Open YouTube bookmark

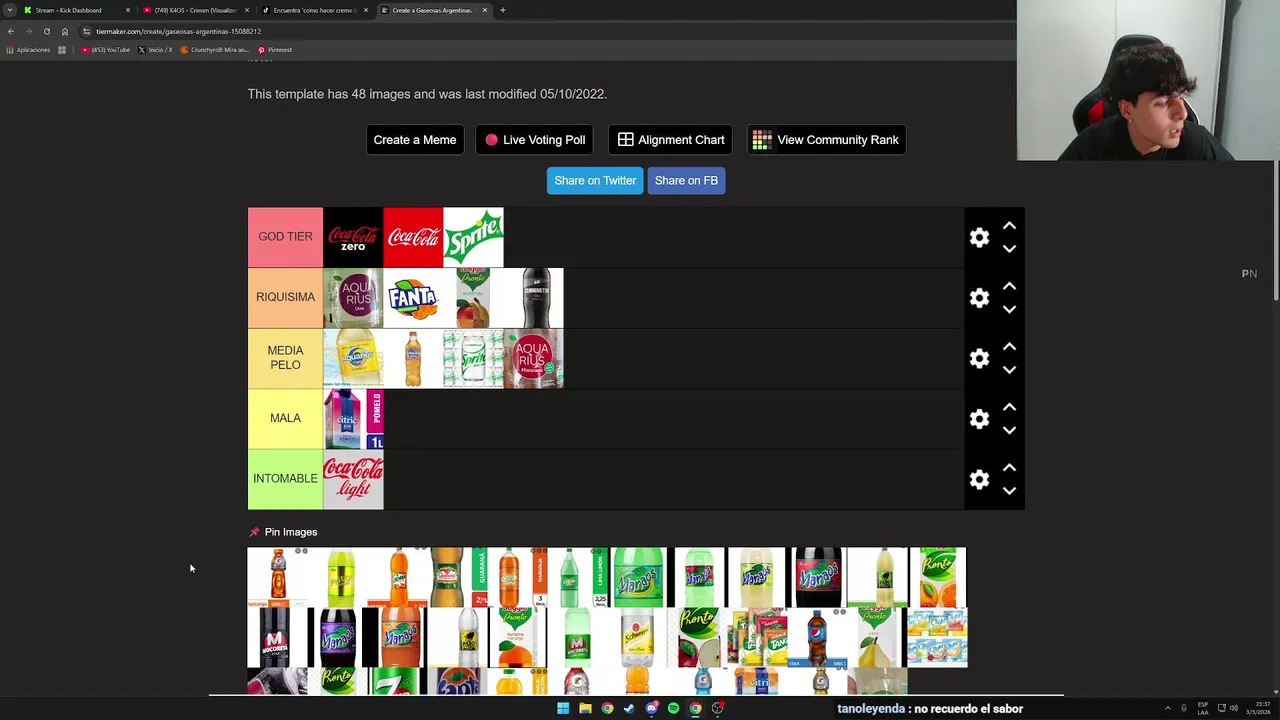(x=106, y=50)
